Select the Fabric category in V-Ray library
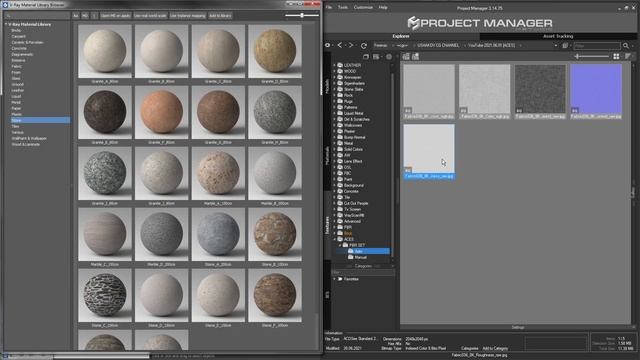The image size is (640, 360). tap(17, 66)
